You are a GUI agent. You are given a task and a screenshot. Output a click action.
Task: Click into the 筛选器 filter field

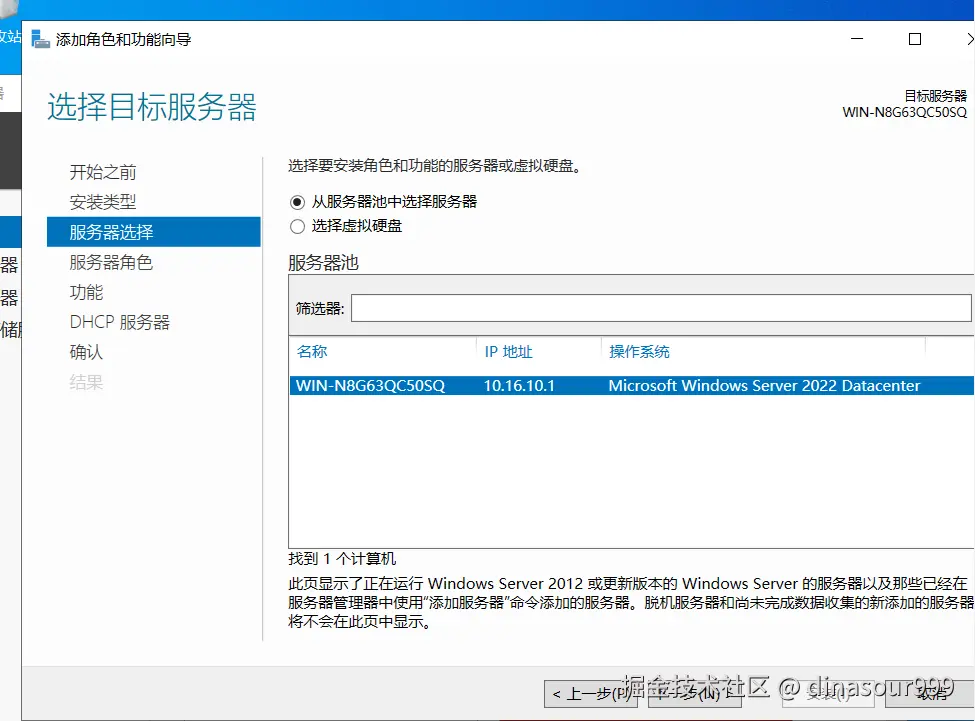(661, 308)
